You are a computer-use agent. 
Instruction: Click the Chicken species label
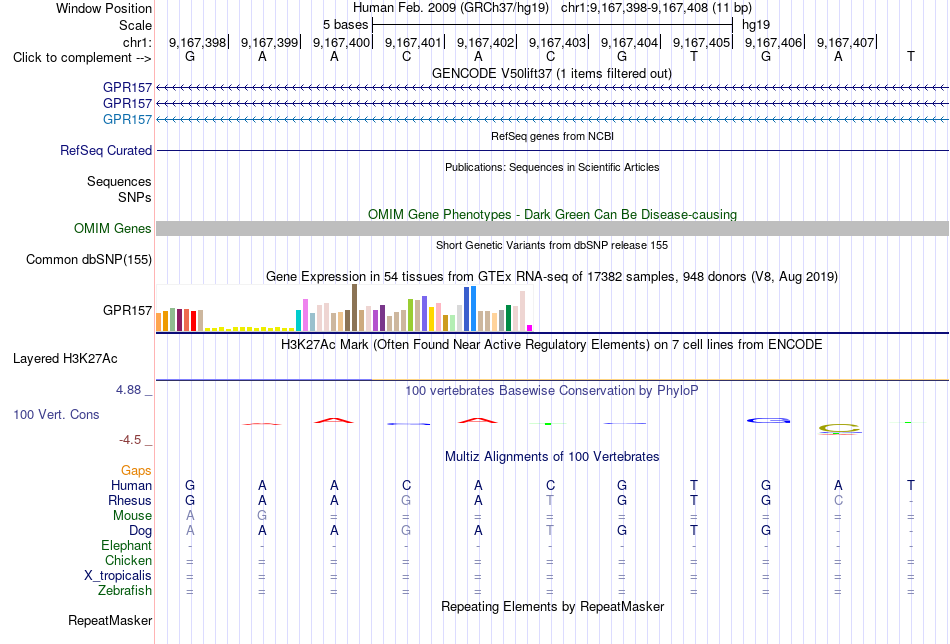tap(128, 560)
